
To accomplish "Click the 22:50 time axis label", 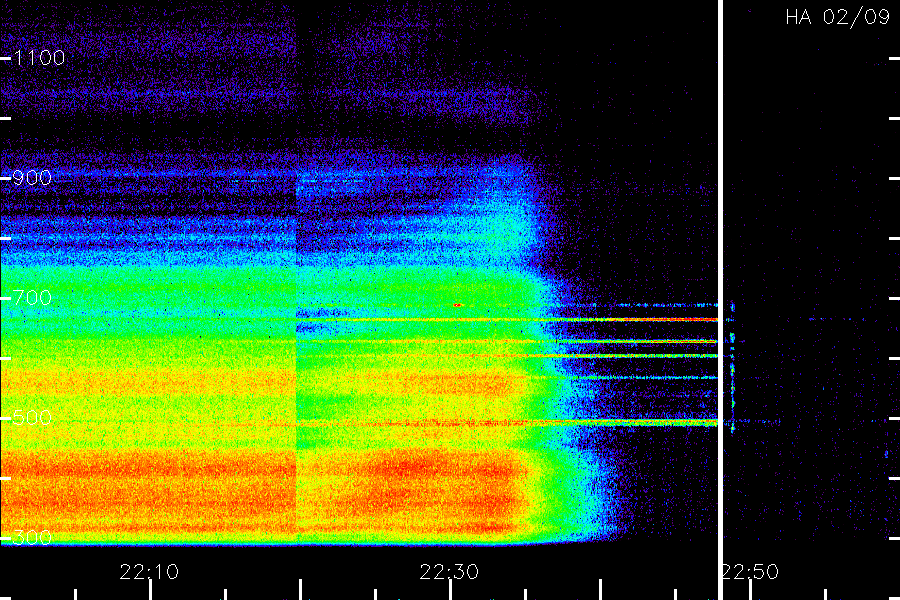I will (750, 572).
